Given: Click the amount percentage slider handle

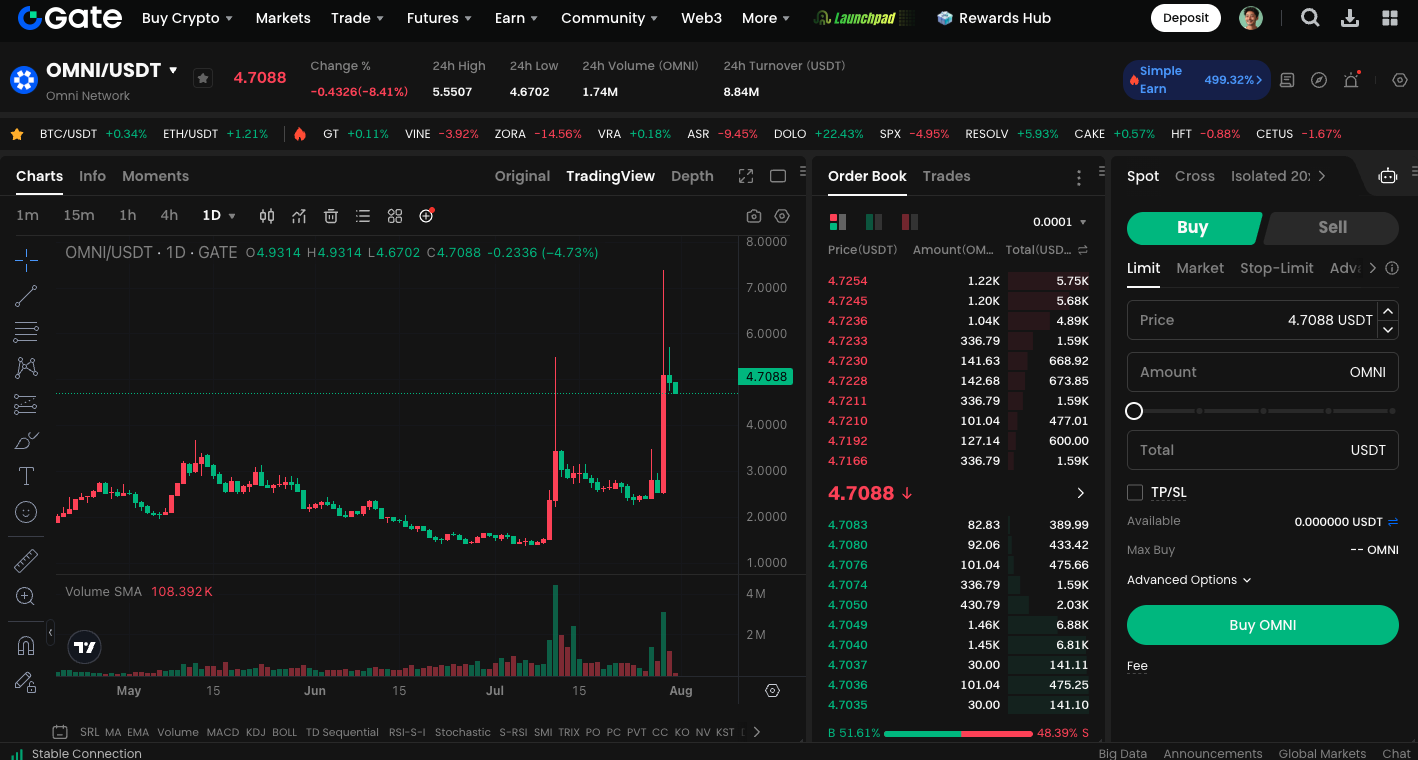Looking at the screenshot, I should [1134, 411].
